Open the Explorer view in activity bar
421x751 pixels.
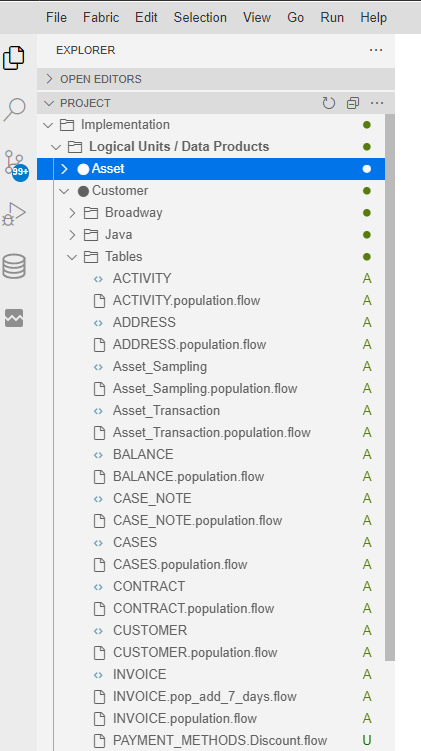14,58
